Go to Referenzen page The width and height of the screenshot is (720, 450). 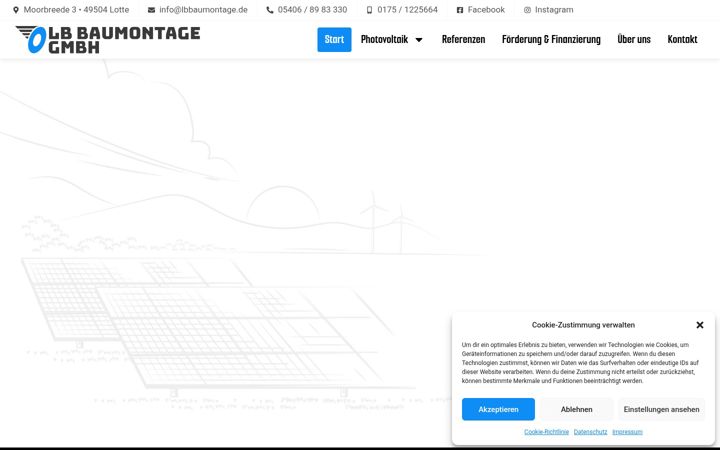463,39
